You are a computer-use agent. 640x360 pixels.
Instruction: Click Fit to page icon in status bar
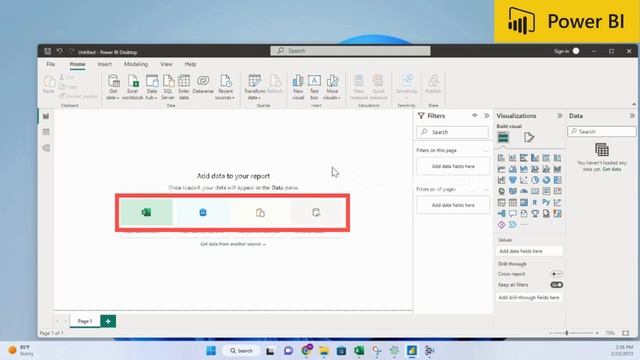626,333
